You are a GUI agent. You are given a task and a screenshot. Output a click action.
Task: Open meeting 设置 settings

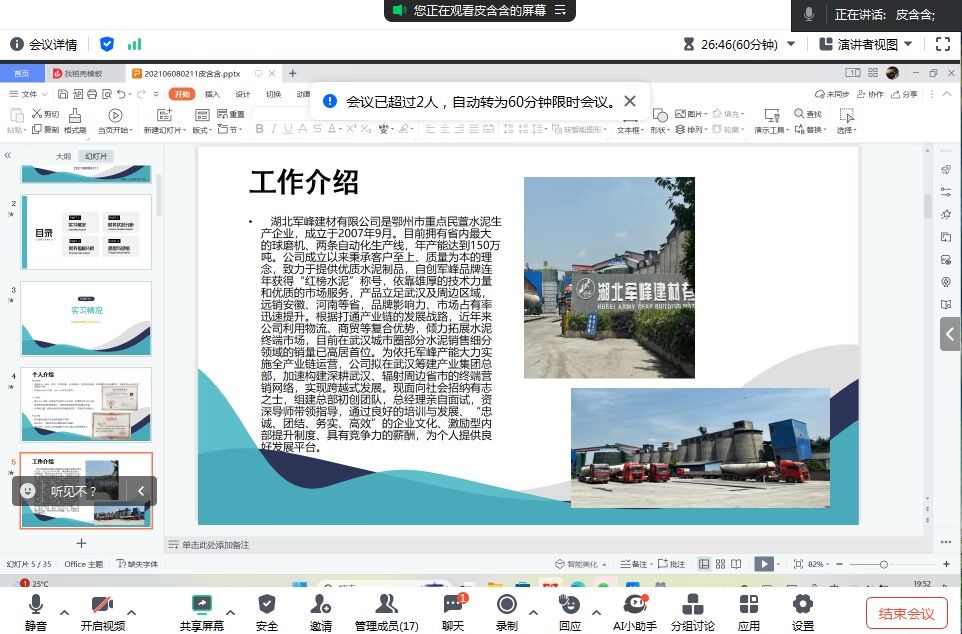tap(802, 612)
